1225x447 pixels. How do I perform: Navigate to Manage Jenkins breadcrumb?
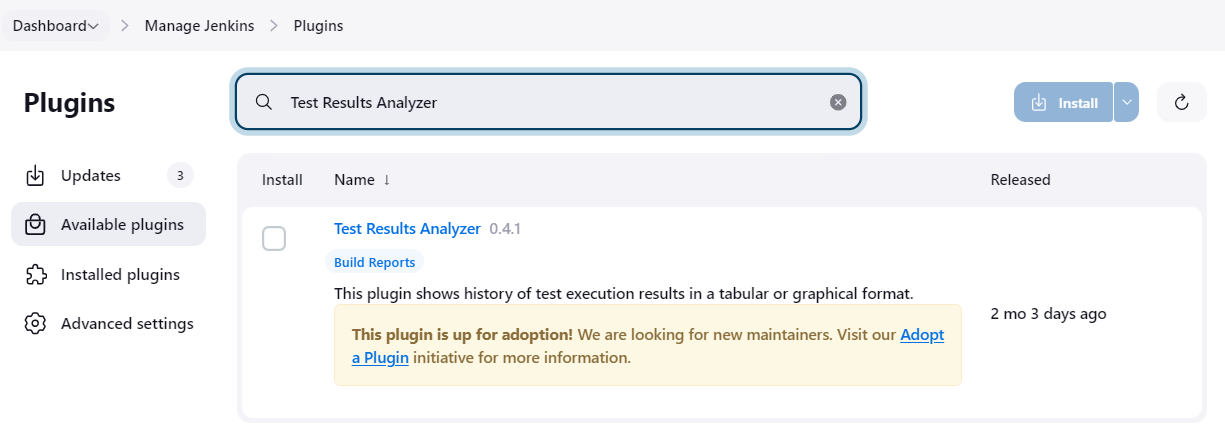(x=201, y=26)
